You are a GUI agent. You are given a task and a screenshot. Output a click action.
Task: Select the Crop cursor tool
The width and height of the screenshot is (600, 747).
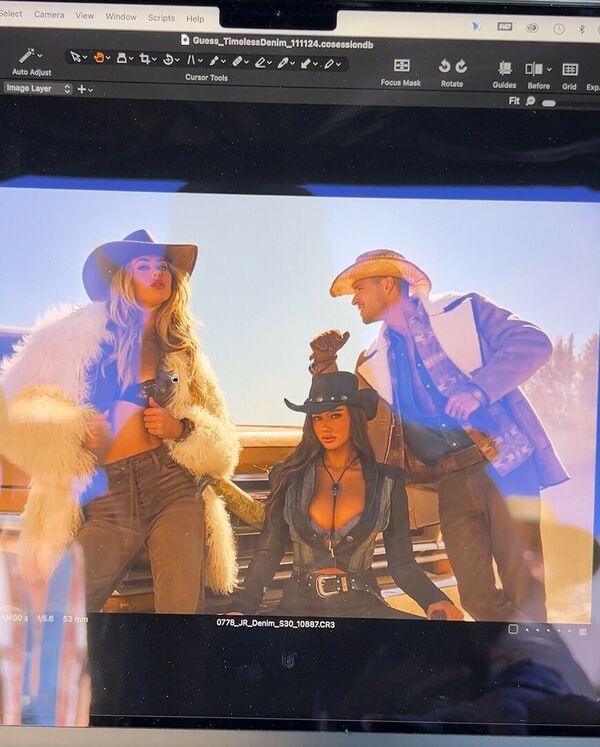[144, 59]
